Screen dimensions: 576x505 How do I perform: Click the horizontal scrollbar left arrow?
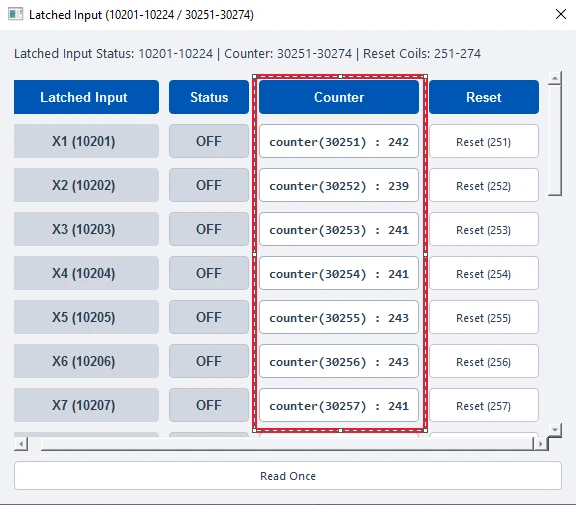[x=21, y=444]
